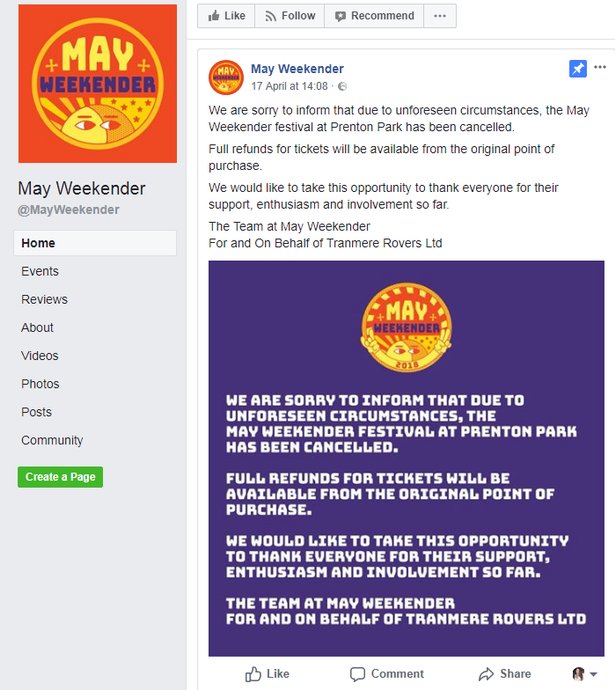This screenshot has width=615, height=690.
Task: Click the thumbs-up Like icon under the post
Action: pos(253,674)
